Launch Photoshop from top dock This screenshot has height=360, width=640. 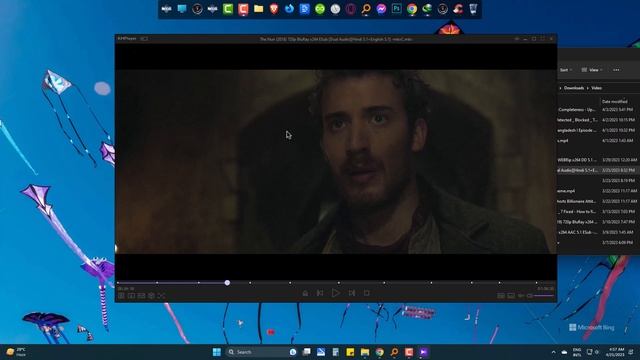pyautogui.click(x=396, y=9)
